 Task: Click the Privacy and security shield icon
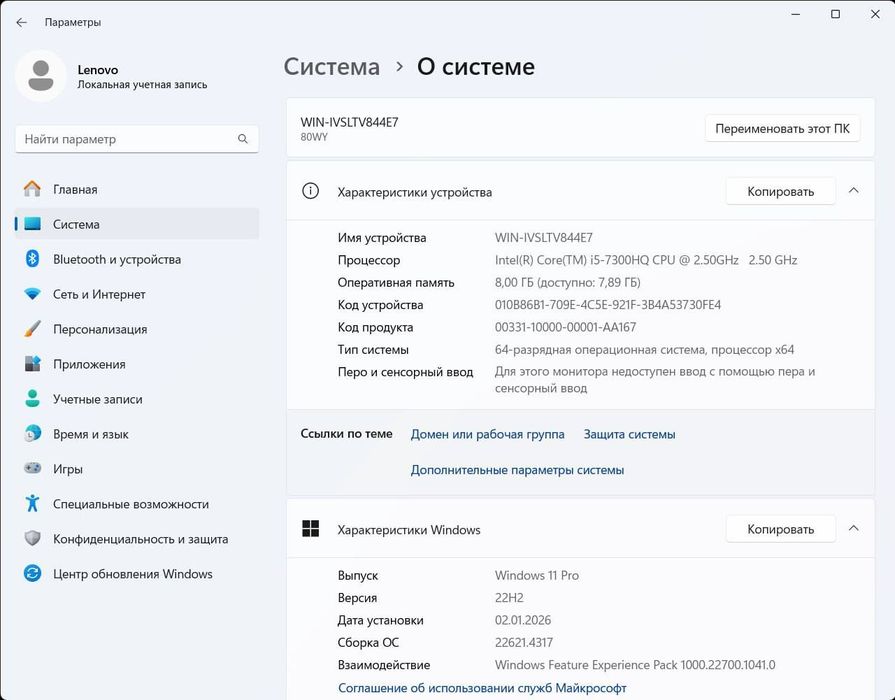coord(32,539)
